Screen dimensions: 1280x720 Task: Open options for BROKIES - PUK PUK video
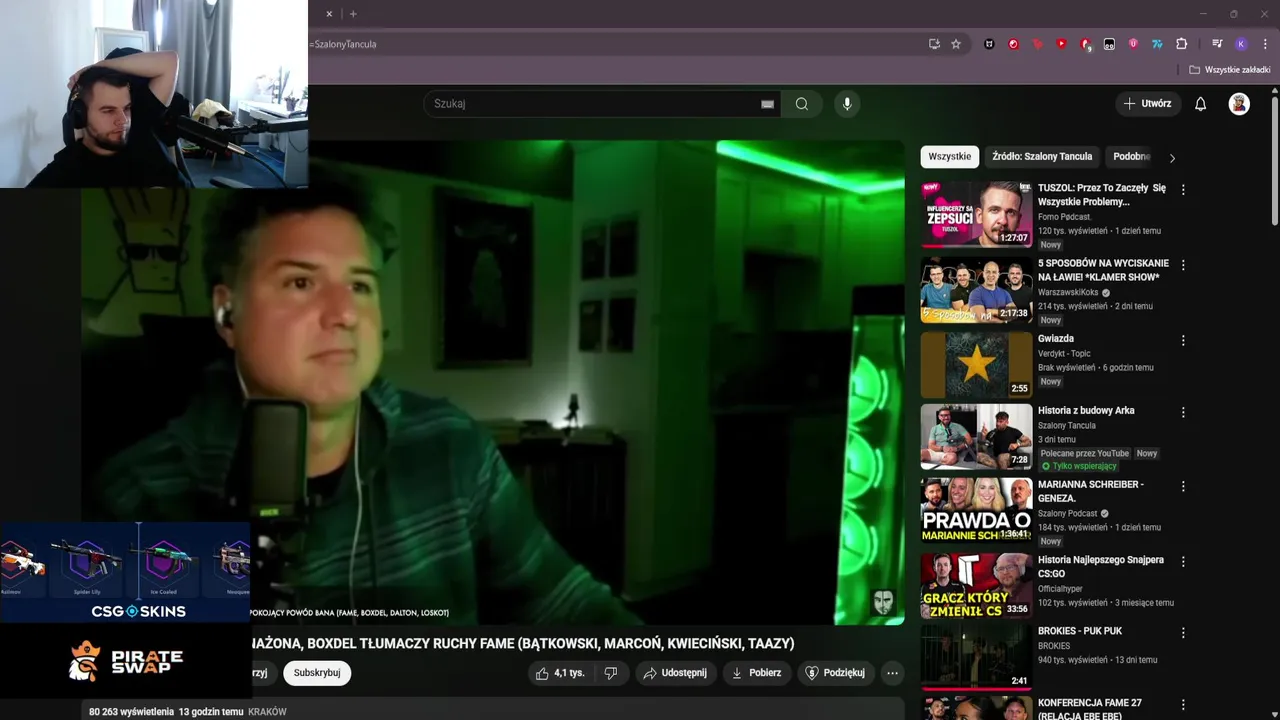[x=1183, y=633]
